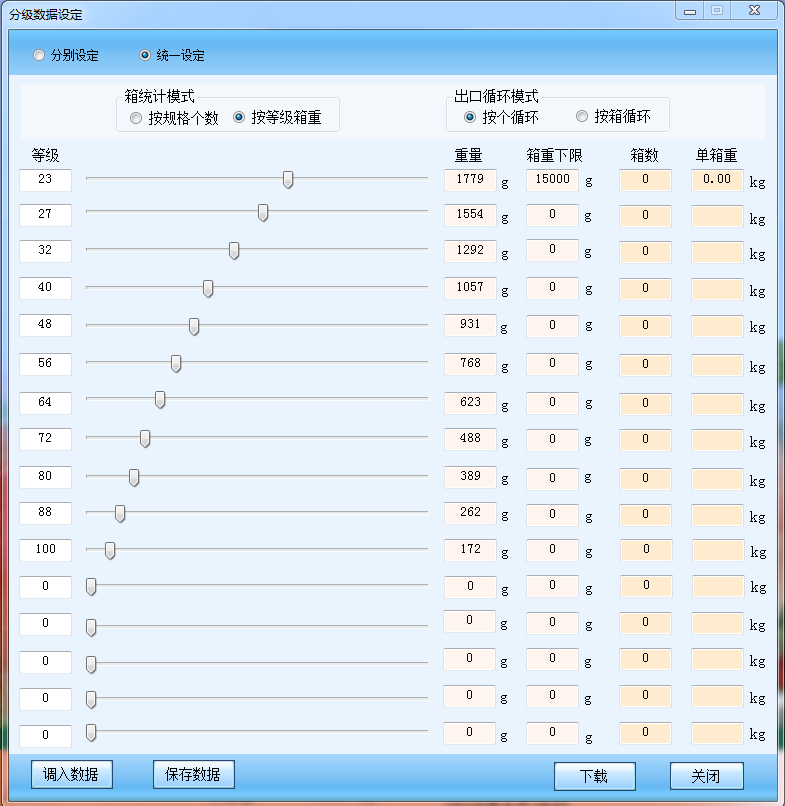
Task: Click the 保存数据 button
Action: (193, 774)
